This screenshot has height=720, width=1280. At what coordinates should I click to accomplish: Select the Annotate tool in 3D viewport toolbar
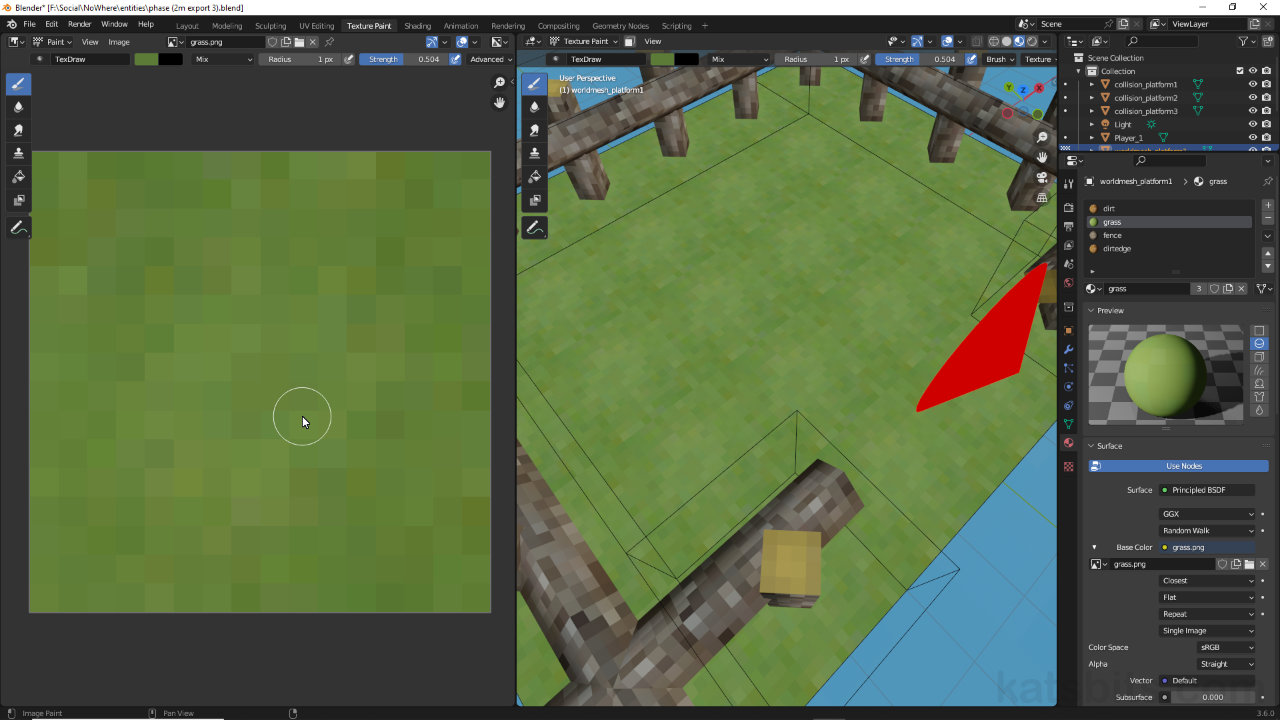pos(534,228)
